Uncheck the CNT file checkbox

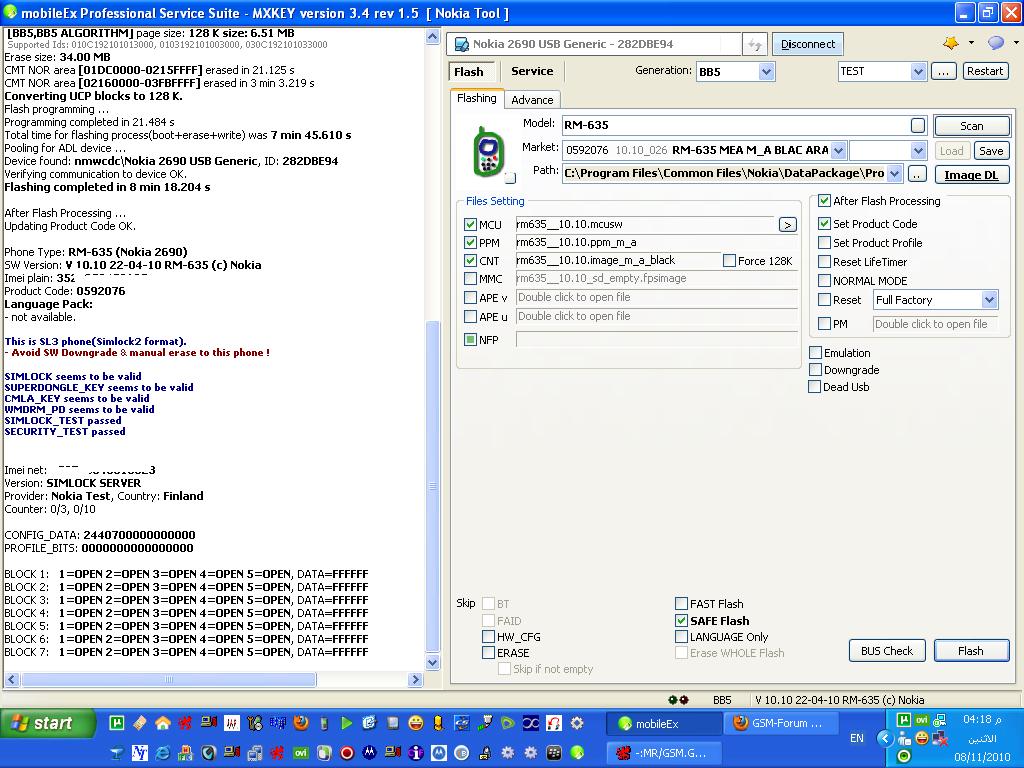tap(470, 261)
